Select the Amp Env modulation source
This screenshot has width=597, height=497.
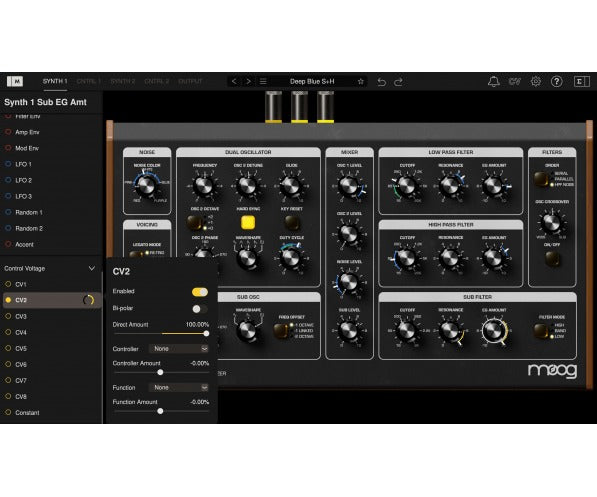click(x=51, y=132)
